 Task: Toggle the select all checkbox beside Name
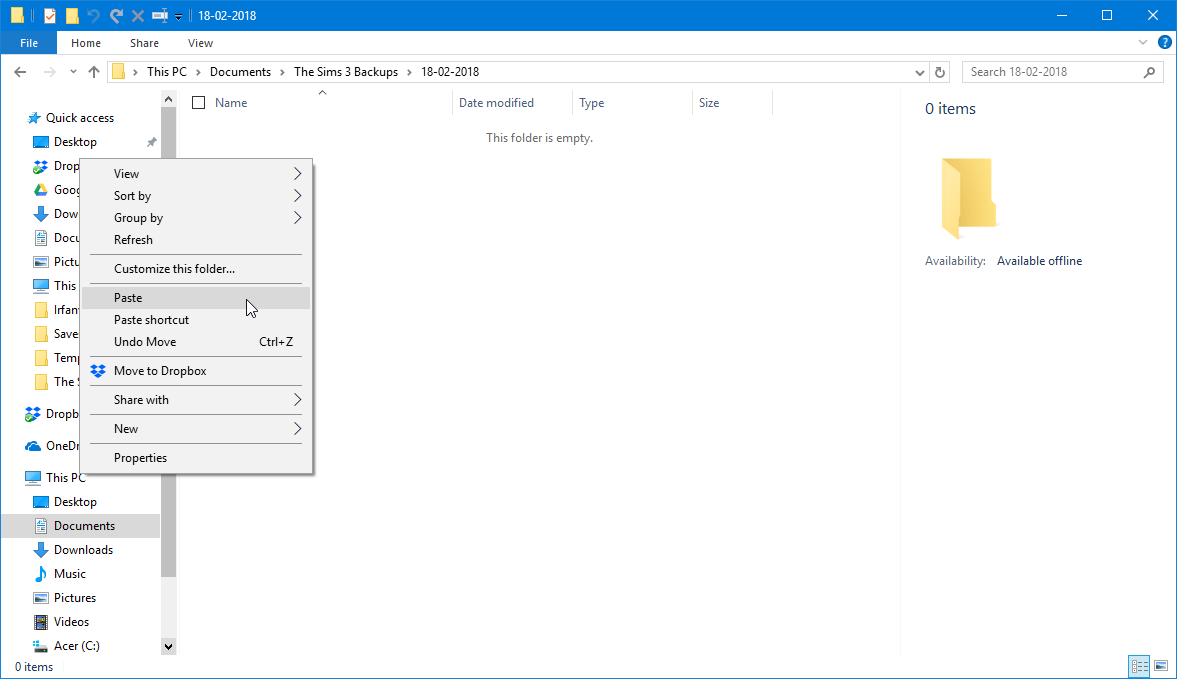tap(198, 103)
